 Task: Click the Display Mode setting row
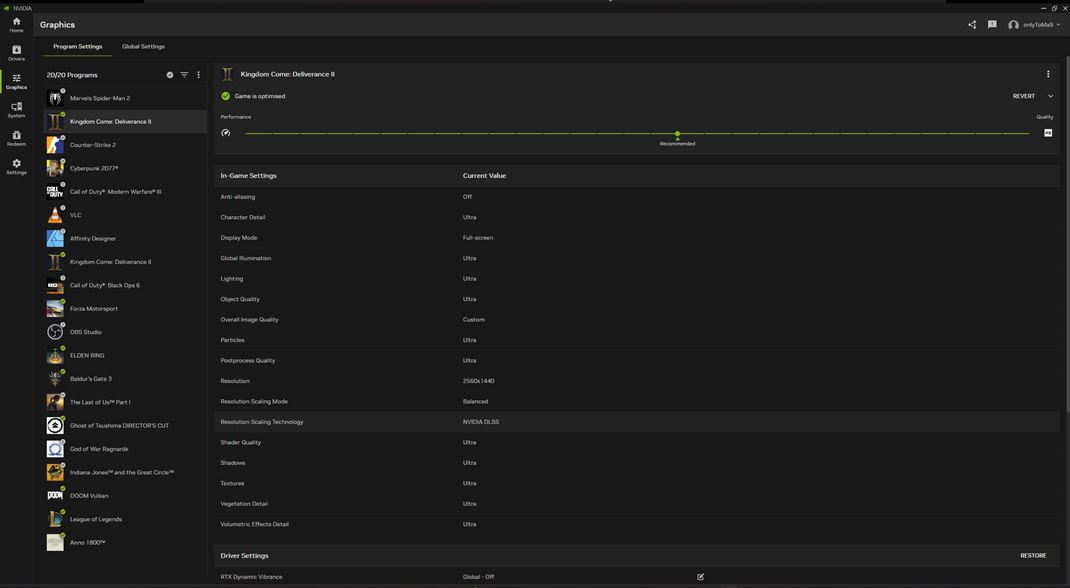(x=637, y=238)
